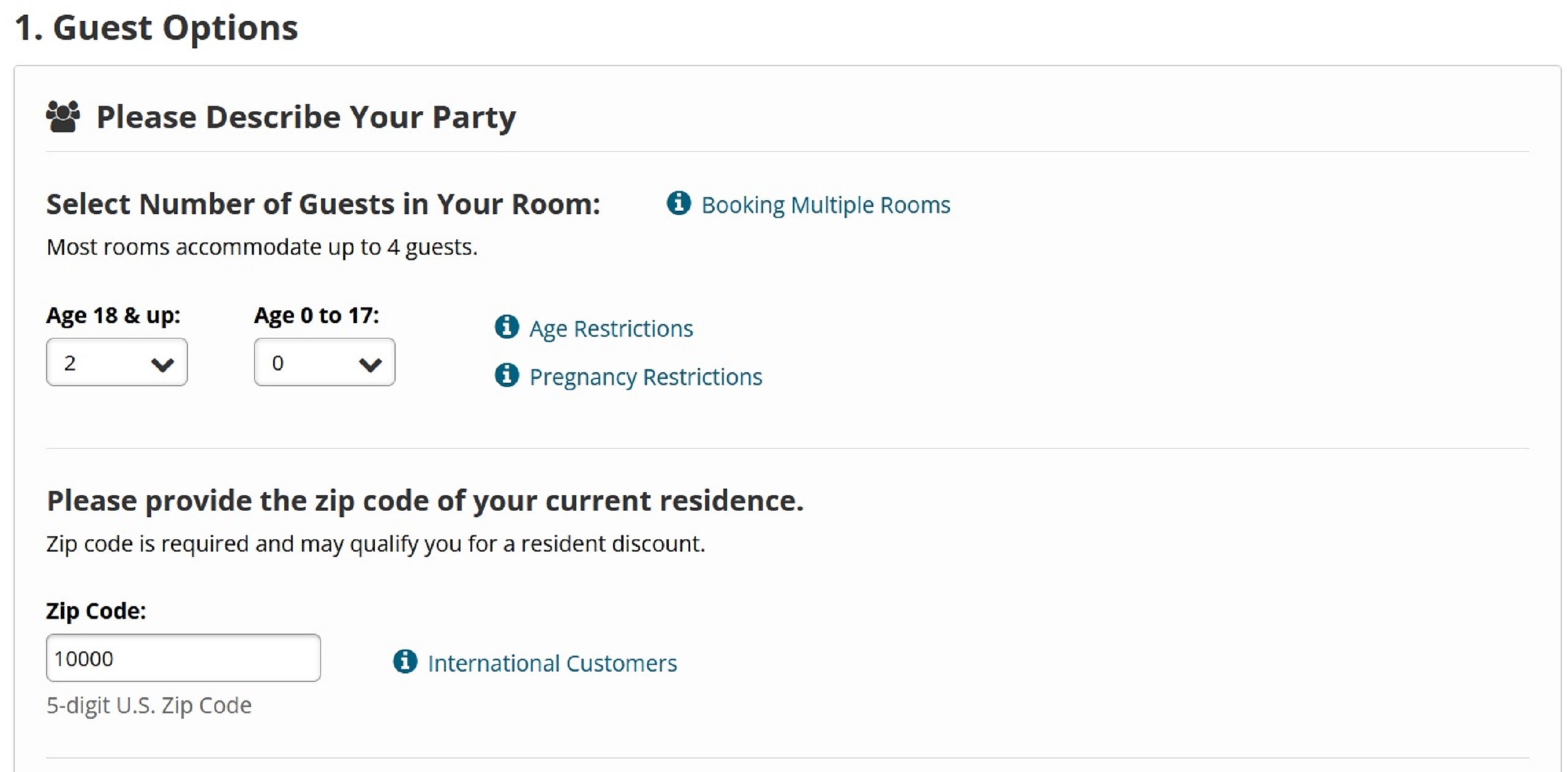Click the info icon next to Age Restrictions
1568x772 pixels.
point(507,327)
